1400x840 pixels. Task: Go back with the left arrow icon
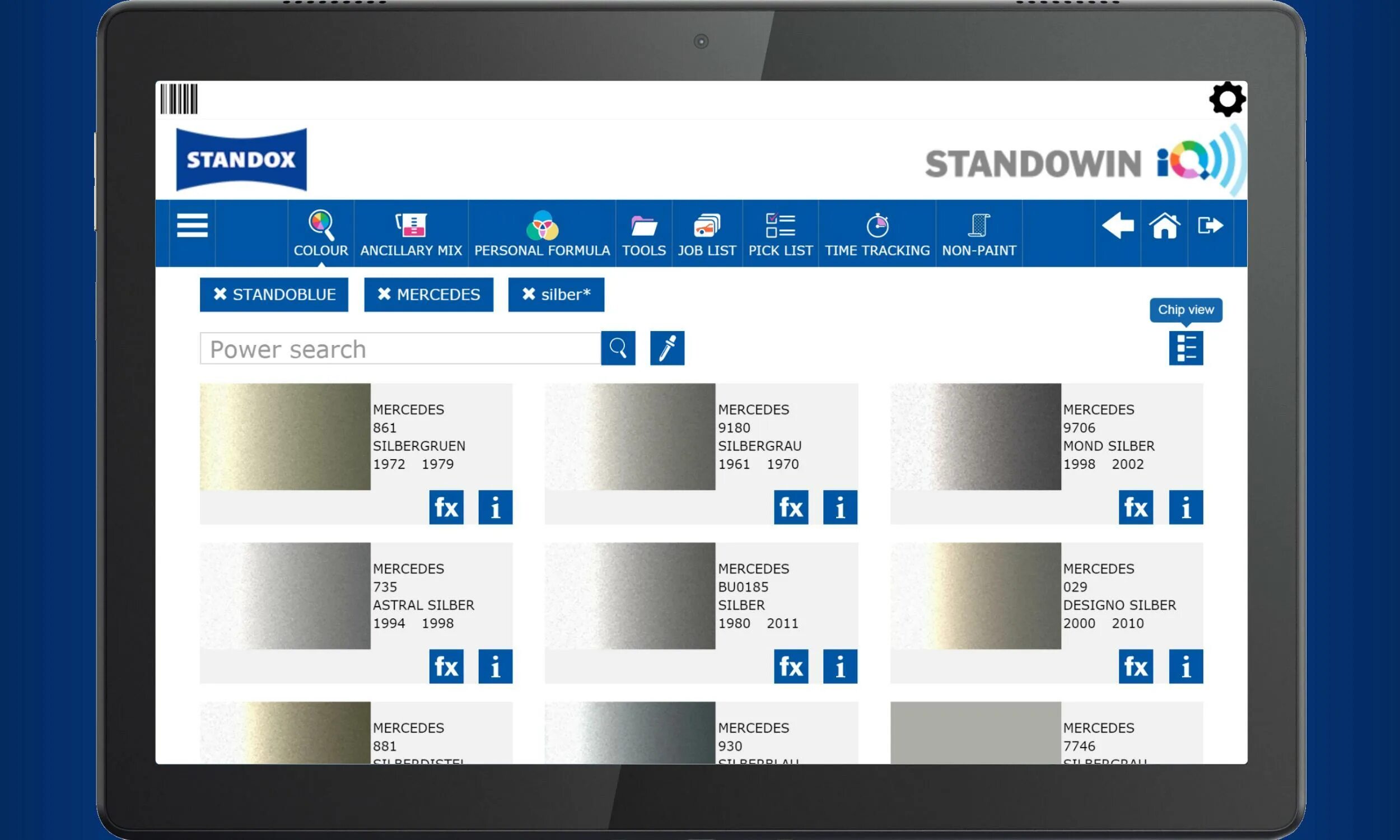click(1117, 226)
